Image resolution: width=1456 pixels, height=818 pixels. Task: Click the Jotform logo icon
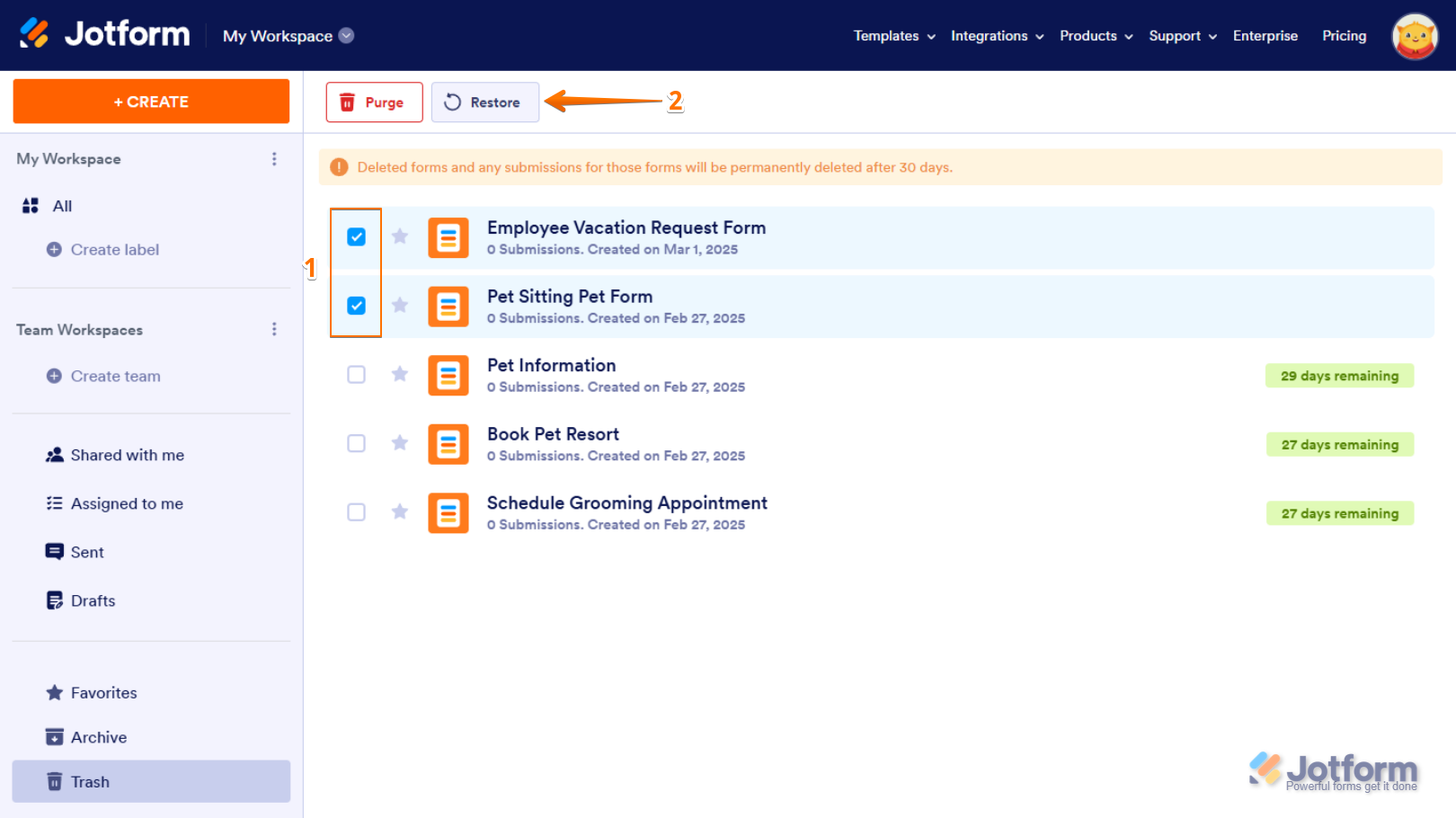[35, 33]
